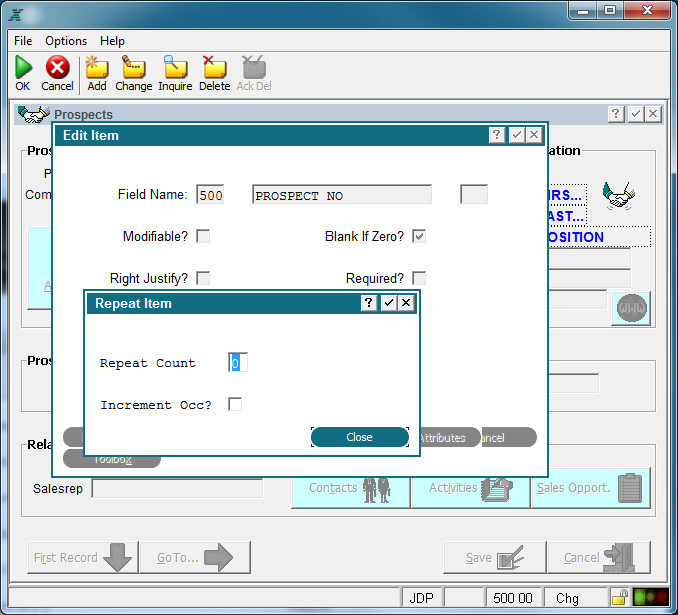Click the Delete toolbar icon
Viewport: 678px width, 615px height.
214,67
